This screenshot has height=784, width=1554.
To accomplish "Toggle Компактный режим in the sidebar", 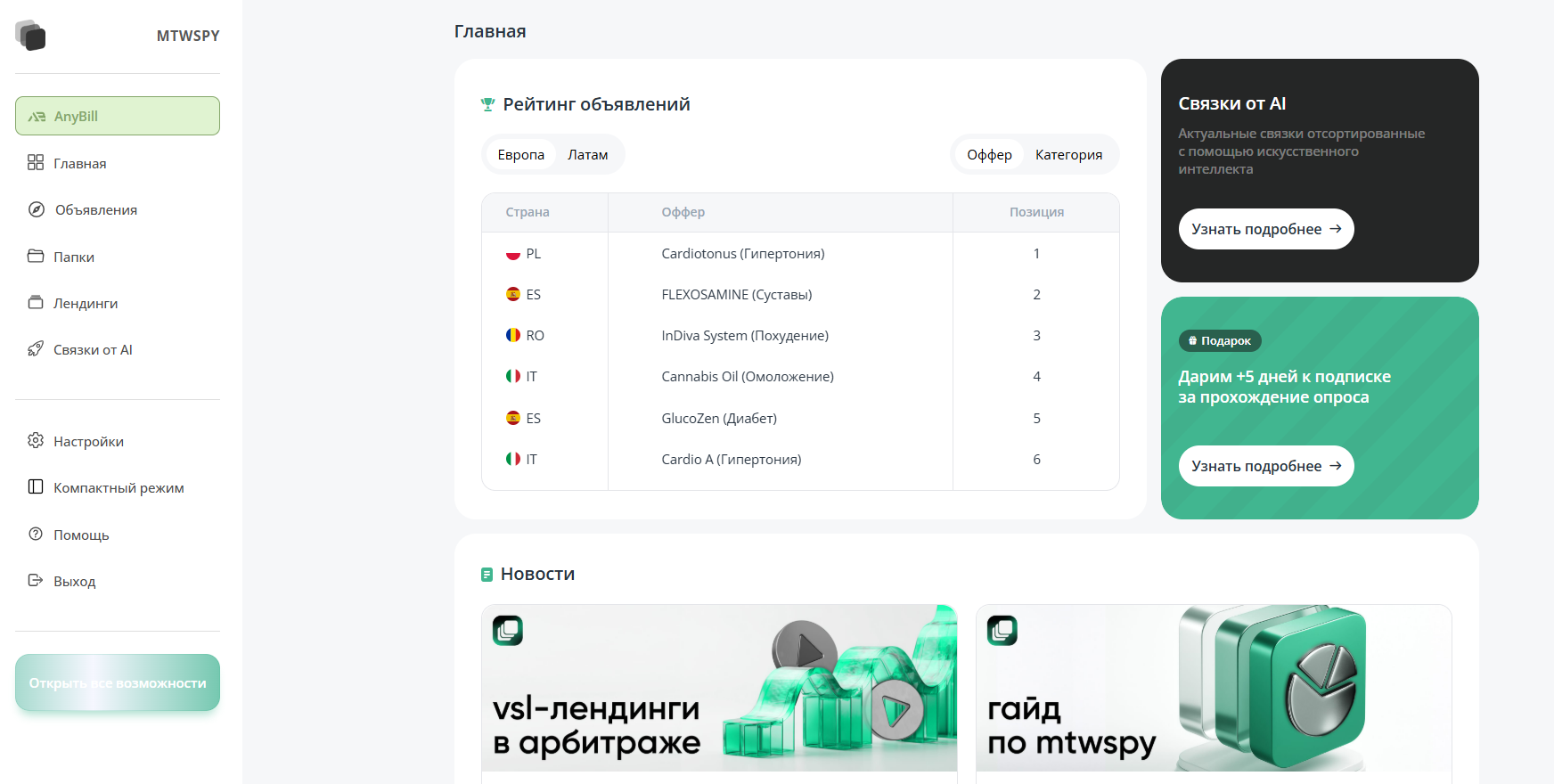I will coord(118,487).
